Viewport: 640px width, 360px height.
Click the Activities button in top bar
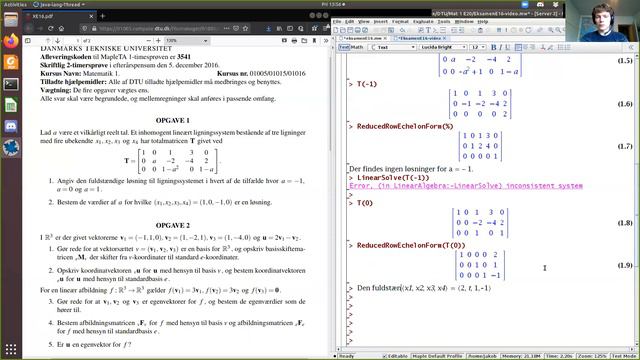[x=15, y=4]
